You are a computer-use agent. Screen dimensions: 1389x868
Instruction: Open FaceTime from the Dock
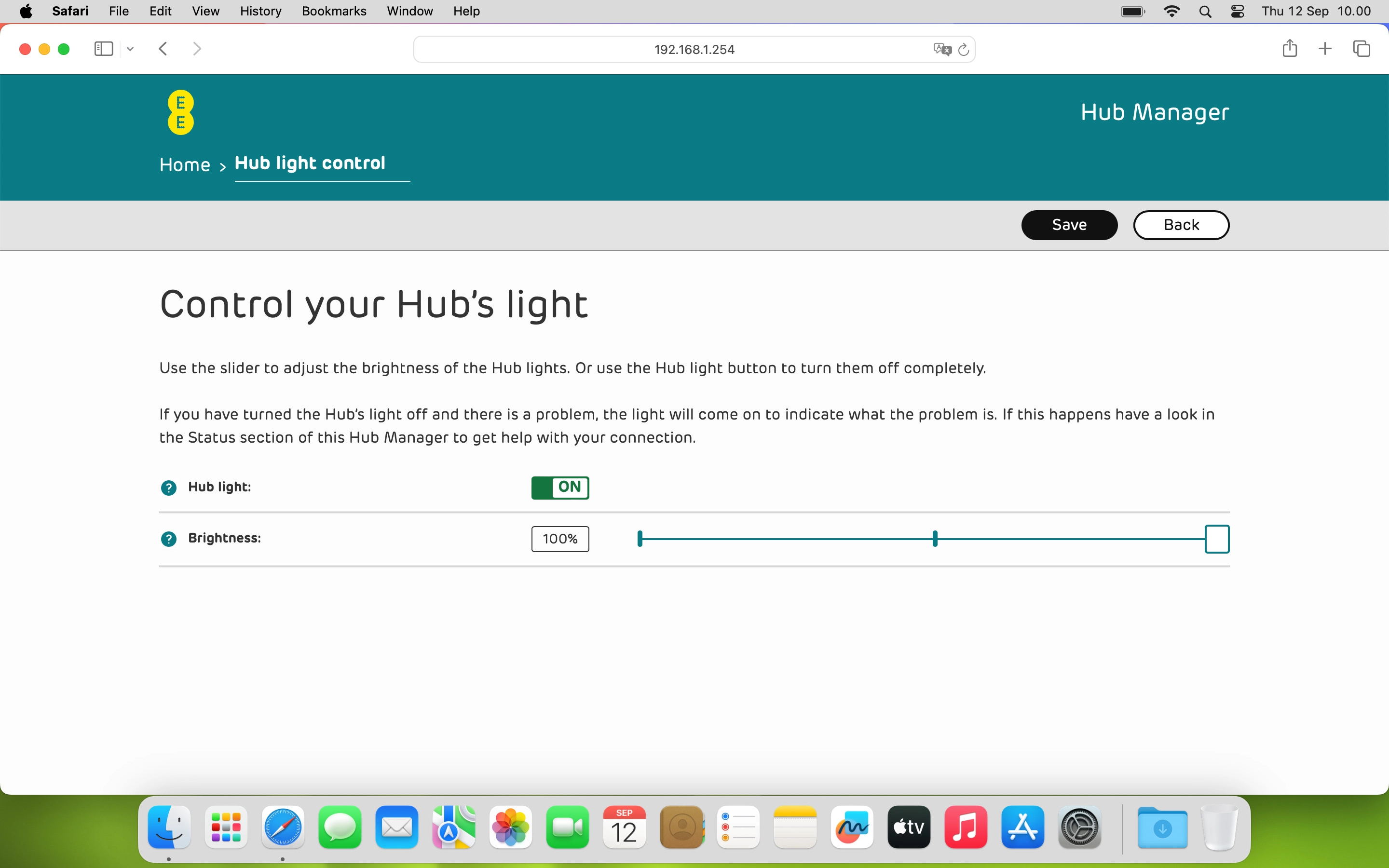tap(567, 827)
